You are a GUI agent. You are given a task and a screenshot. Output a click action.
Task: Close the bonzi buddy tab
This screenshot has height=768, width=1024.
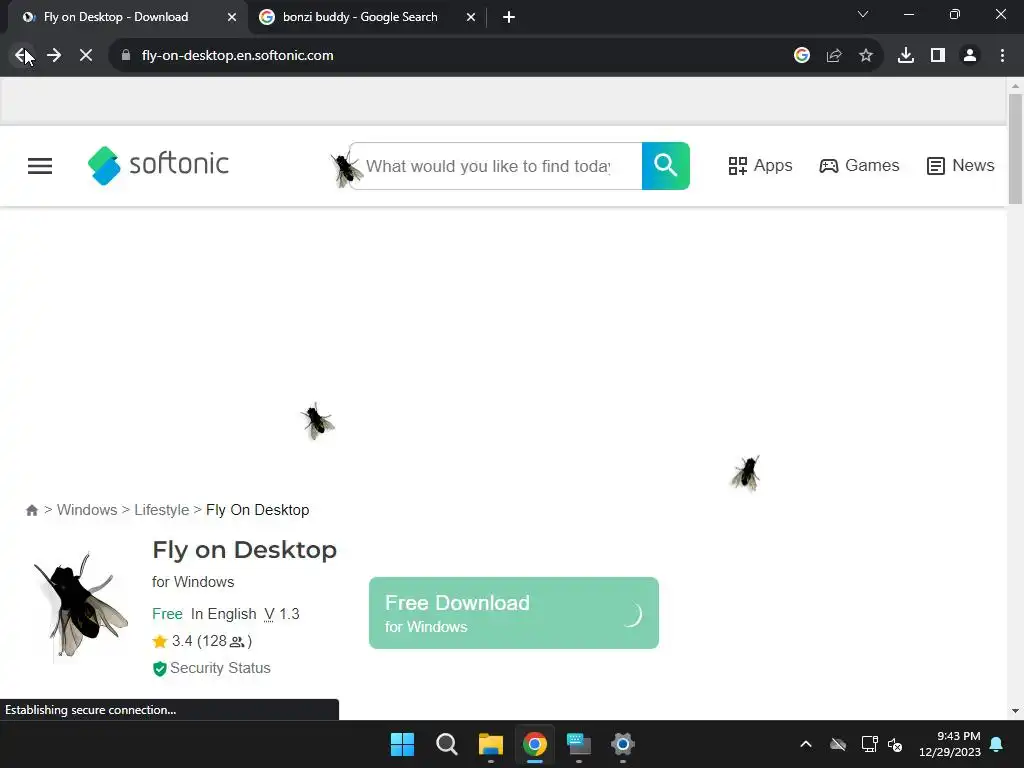click(x=471, y=17)
